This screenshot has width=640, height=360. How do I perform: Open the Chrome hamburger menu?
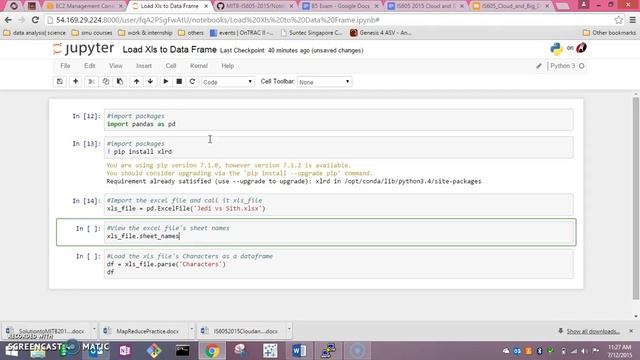click(x=632, y=20)
